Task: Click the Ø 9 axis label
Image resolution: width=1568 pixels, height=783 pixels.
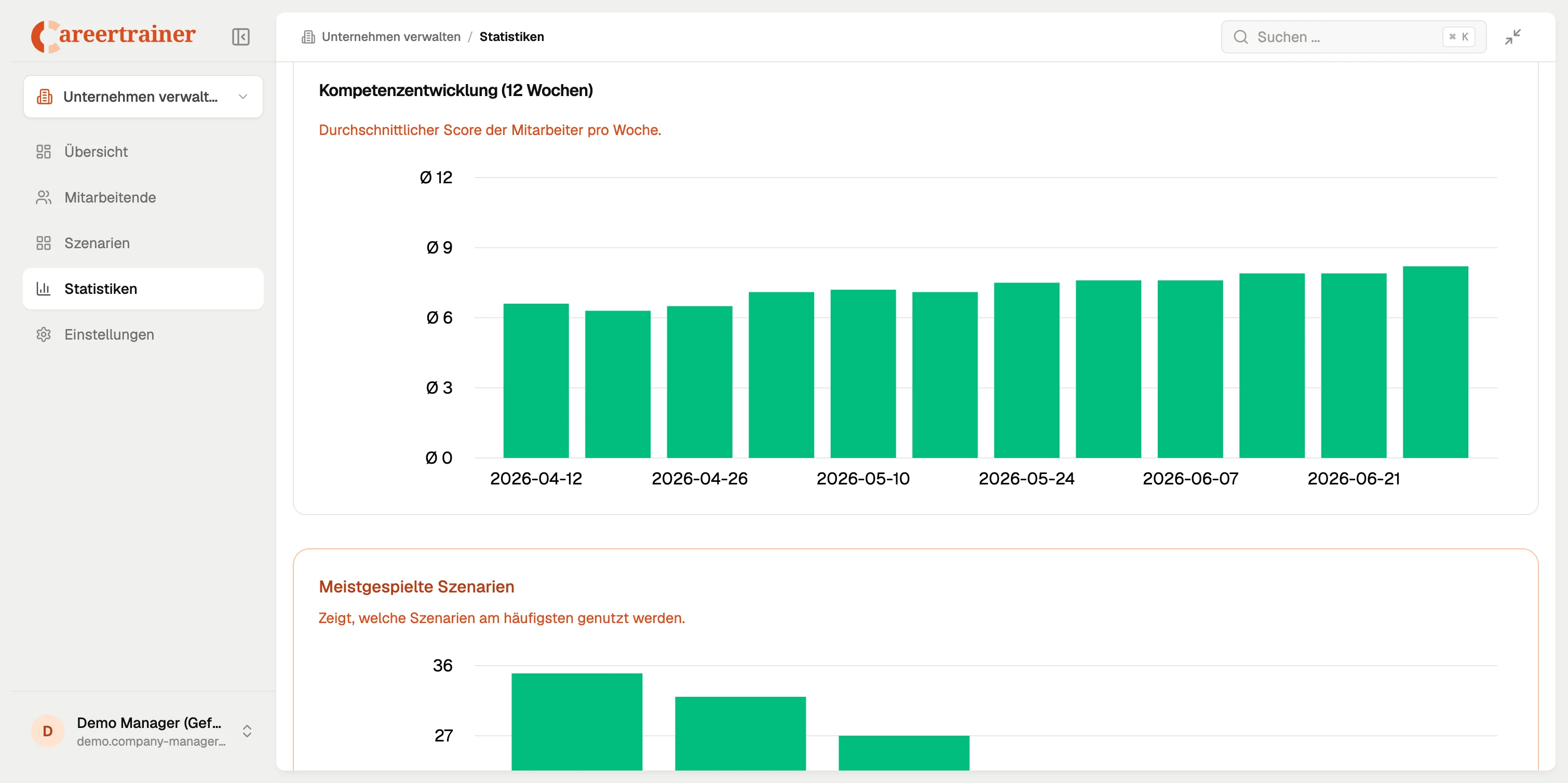Action: click(439, 248)
